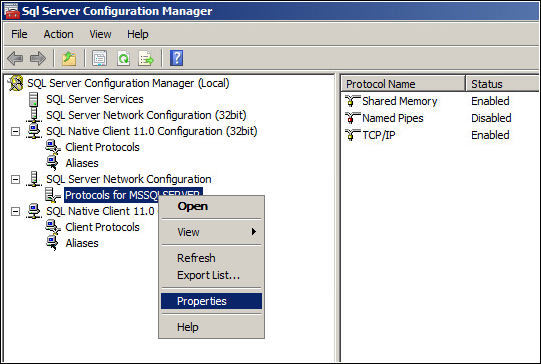Click the blue Help question mark icon
Screen dimensions: 541x364
click(176, 58)
